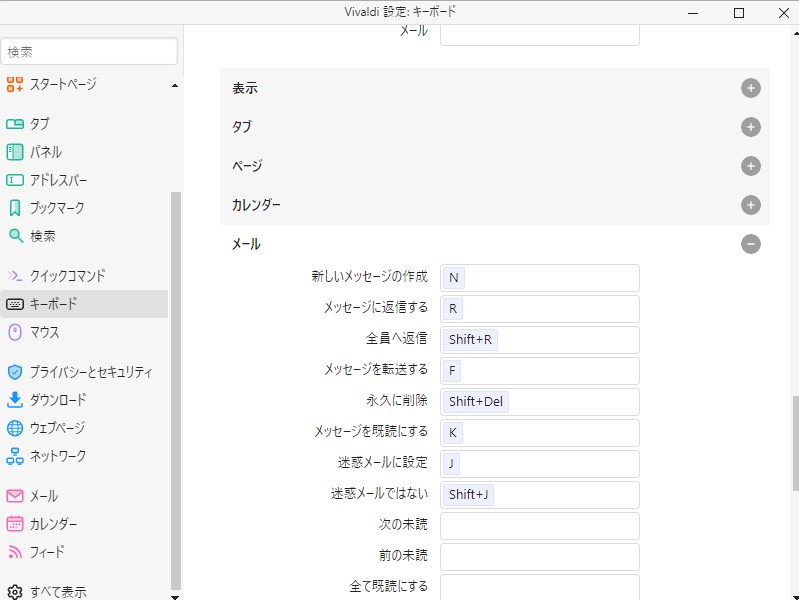Click empty 全て既読にする shortcut field
The image size is (799, 600).
pos(540,587)
